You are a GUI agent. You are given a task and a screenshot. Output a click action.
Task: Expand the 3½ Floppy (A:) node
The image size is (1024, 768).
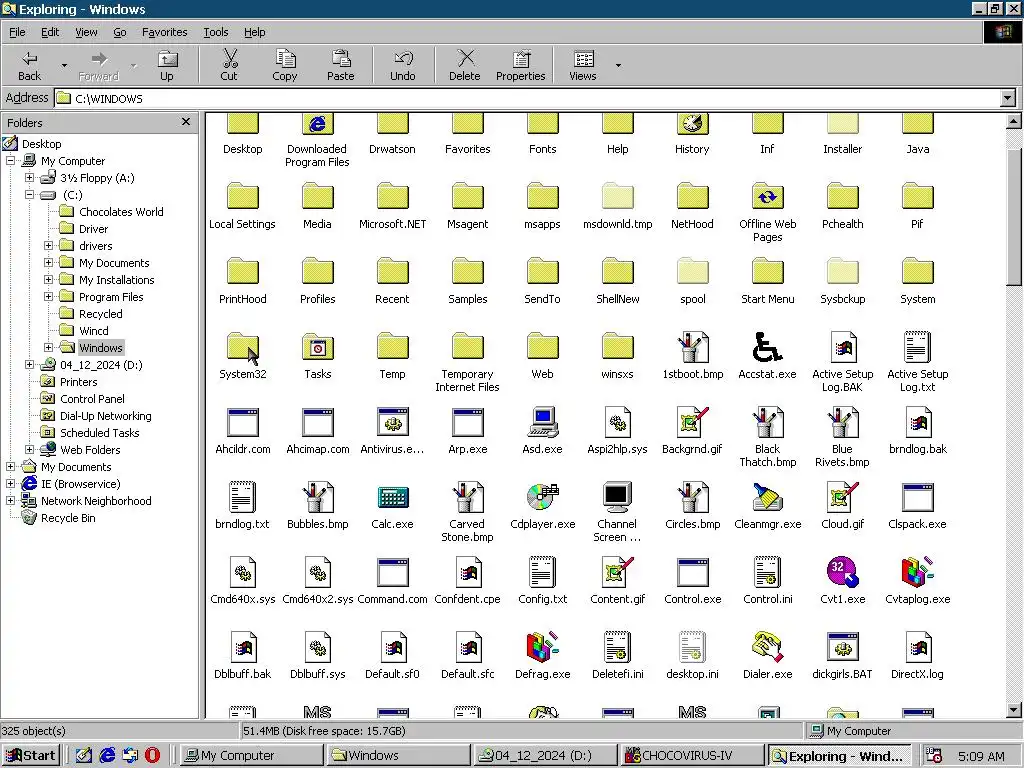coord(29,178)
